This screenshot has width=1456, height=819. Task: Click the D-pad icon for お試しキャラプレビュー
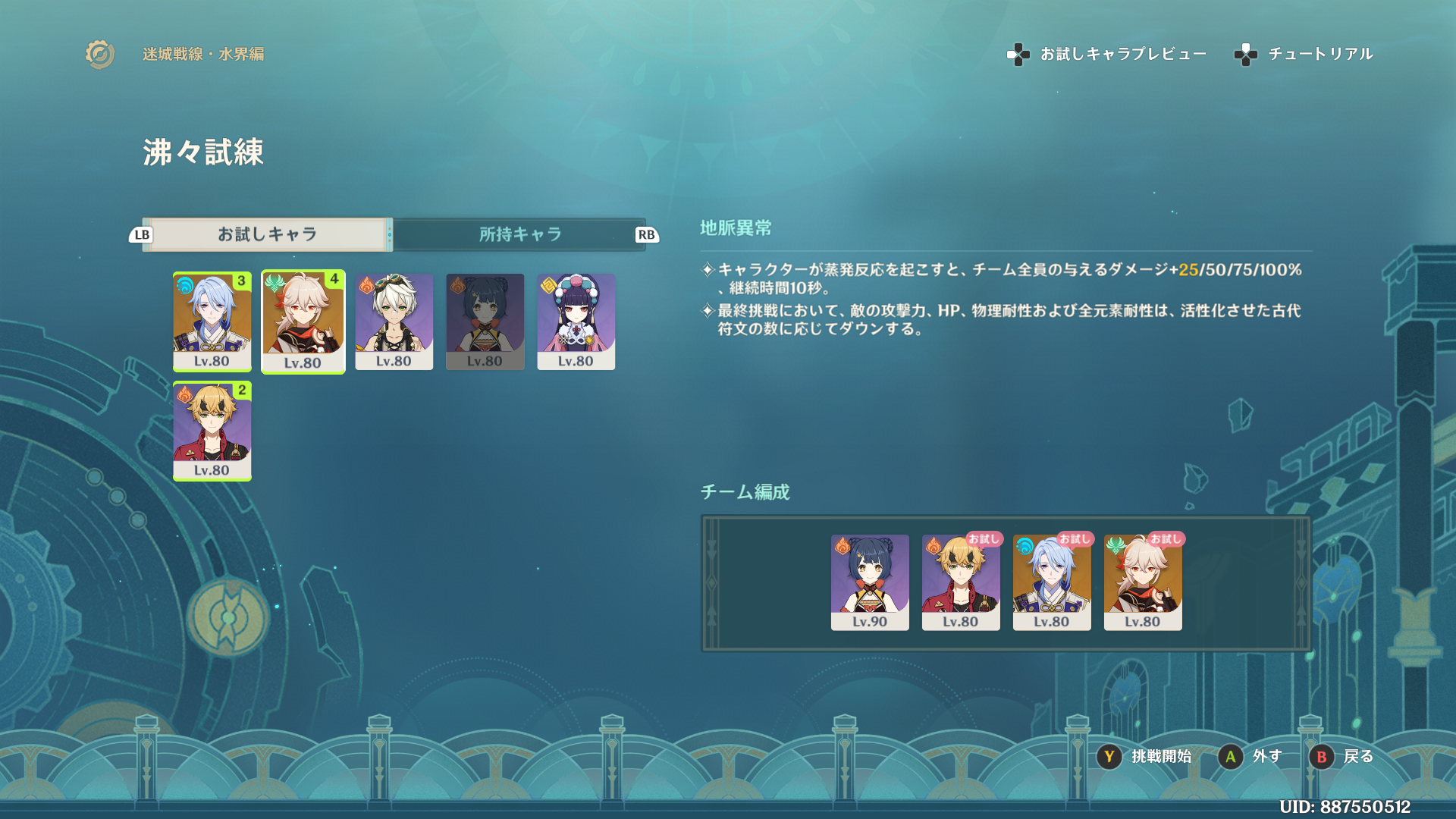[1018, 55]
